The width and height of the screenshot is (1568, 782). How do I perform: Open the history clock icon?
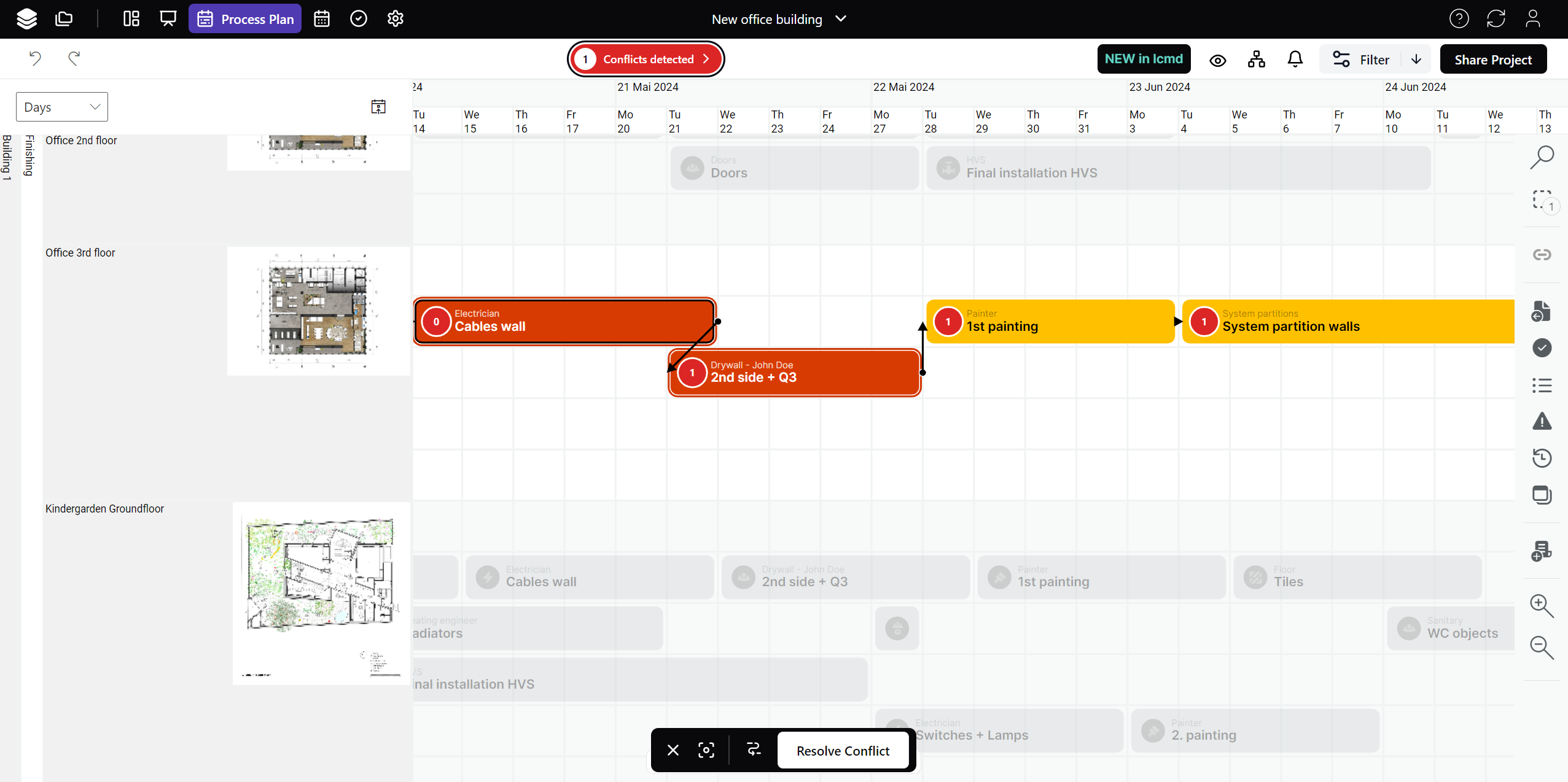[1542, 458]
